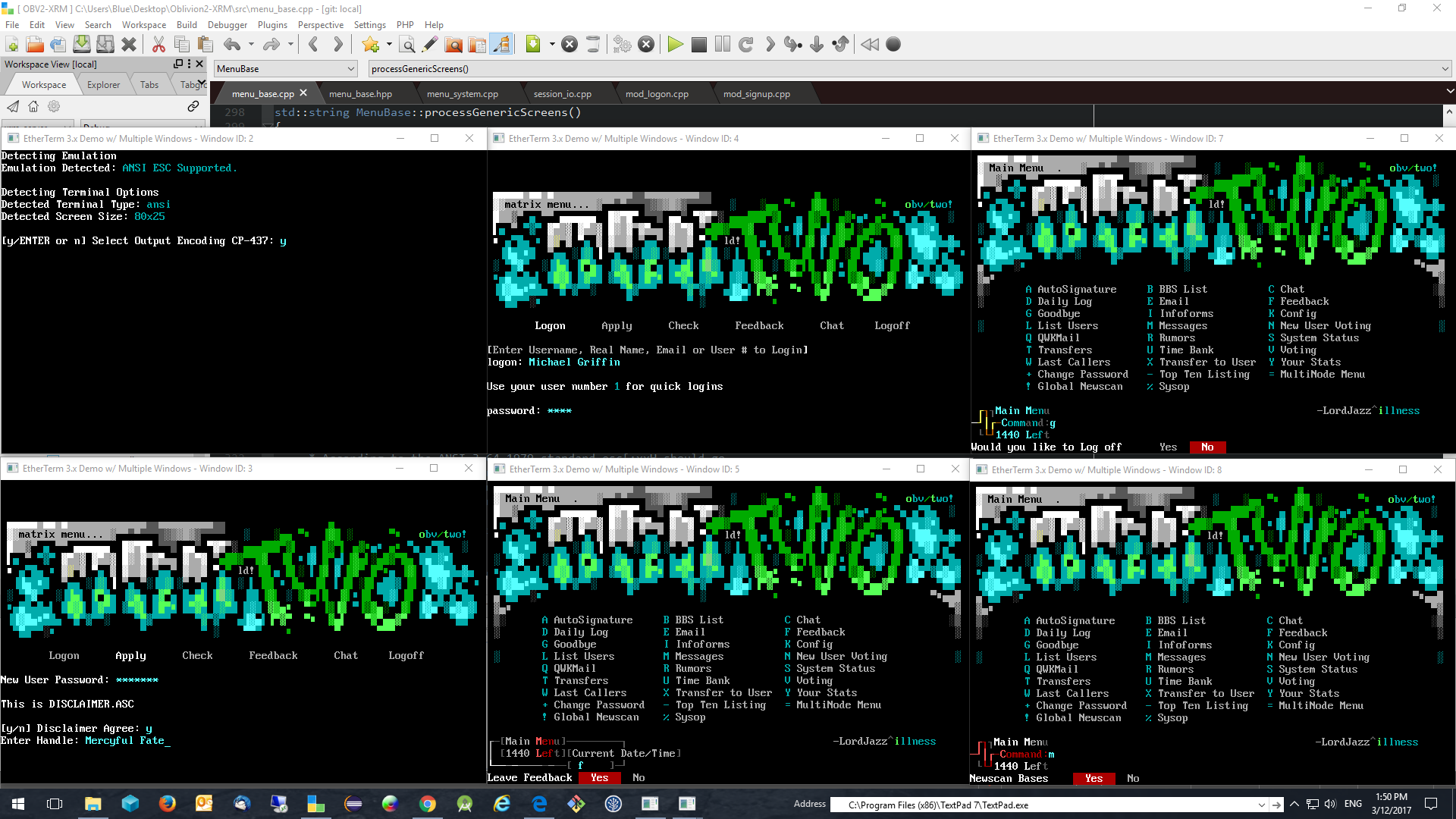Open the processGenericScreens function dropdown

click(1445, 69)
